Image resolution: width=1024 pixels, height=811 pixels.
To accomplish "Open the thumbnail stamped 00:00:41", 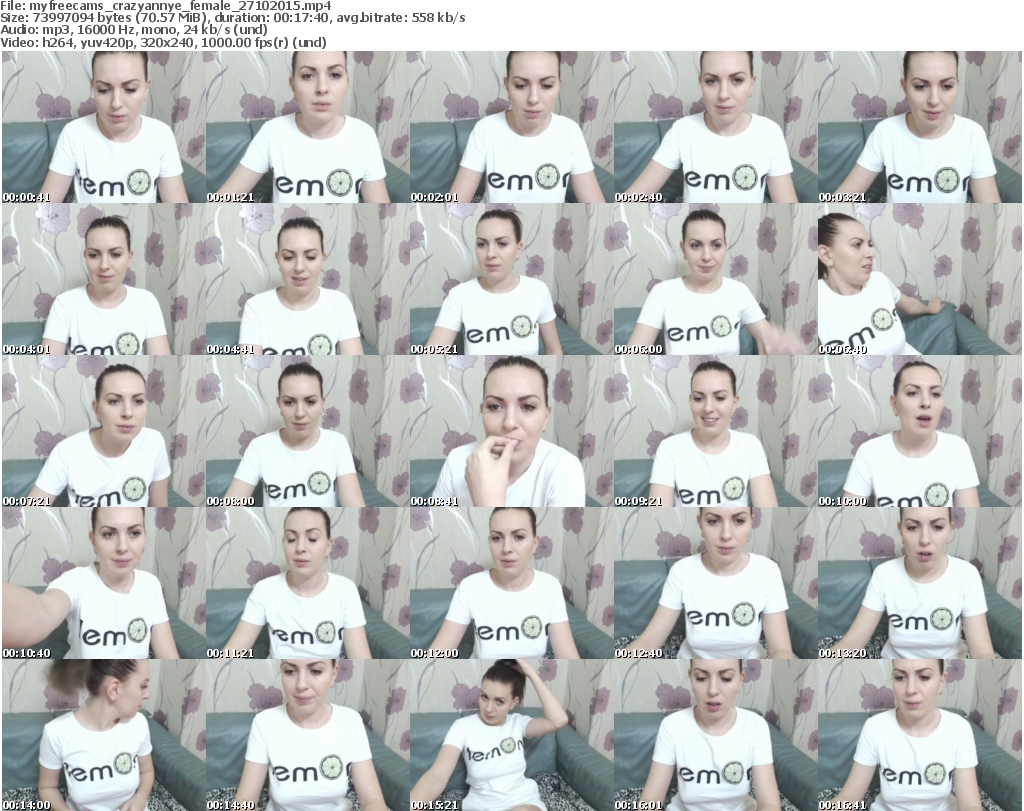I will [x=103, y=127].
